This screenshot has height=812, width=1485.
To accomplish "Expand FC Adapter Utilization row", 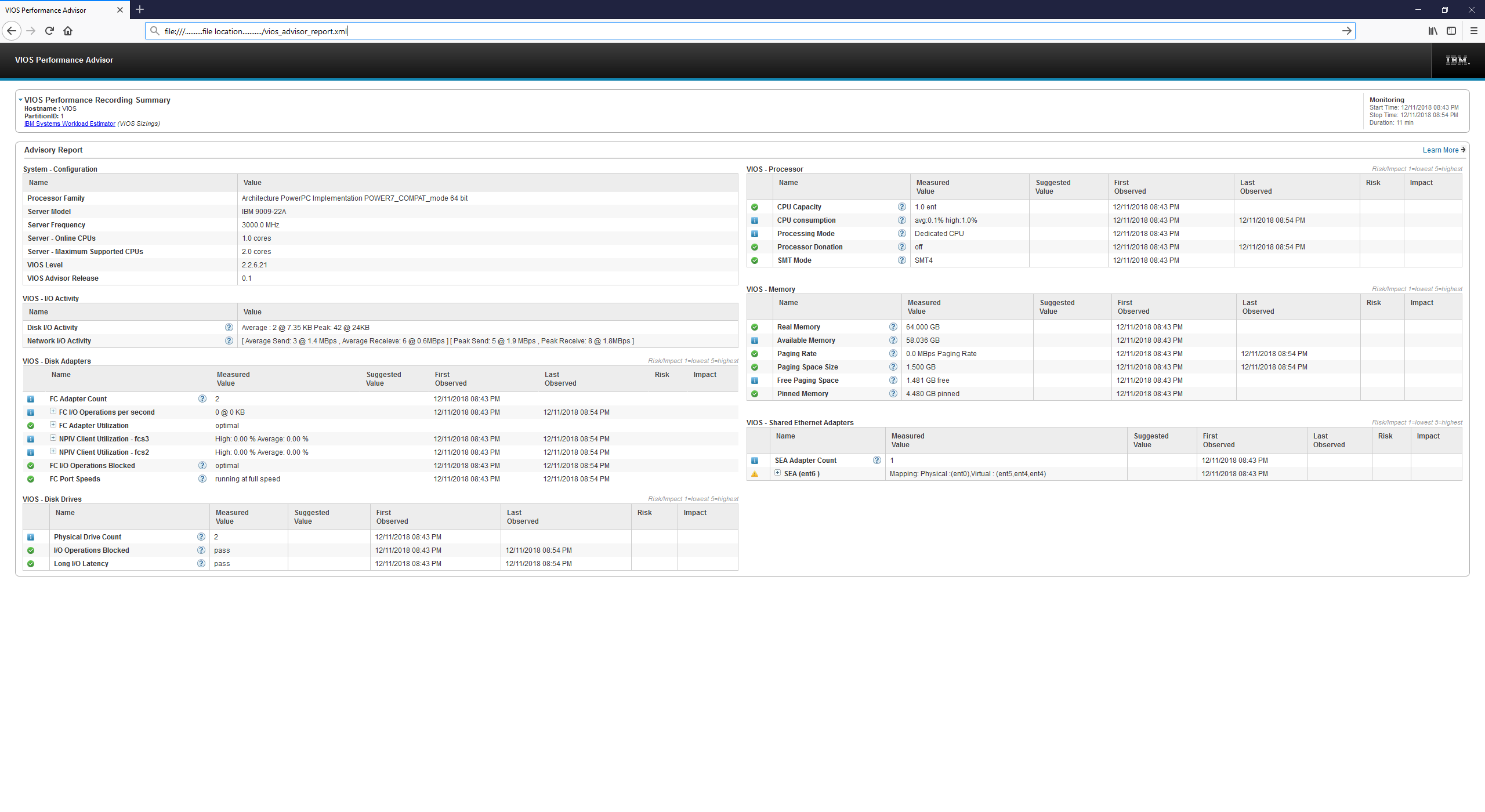I will point(53,425).
